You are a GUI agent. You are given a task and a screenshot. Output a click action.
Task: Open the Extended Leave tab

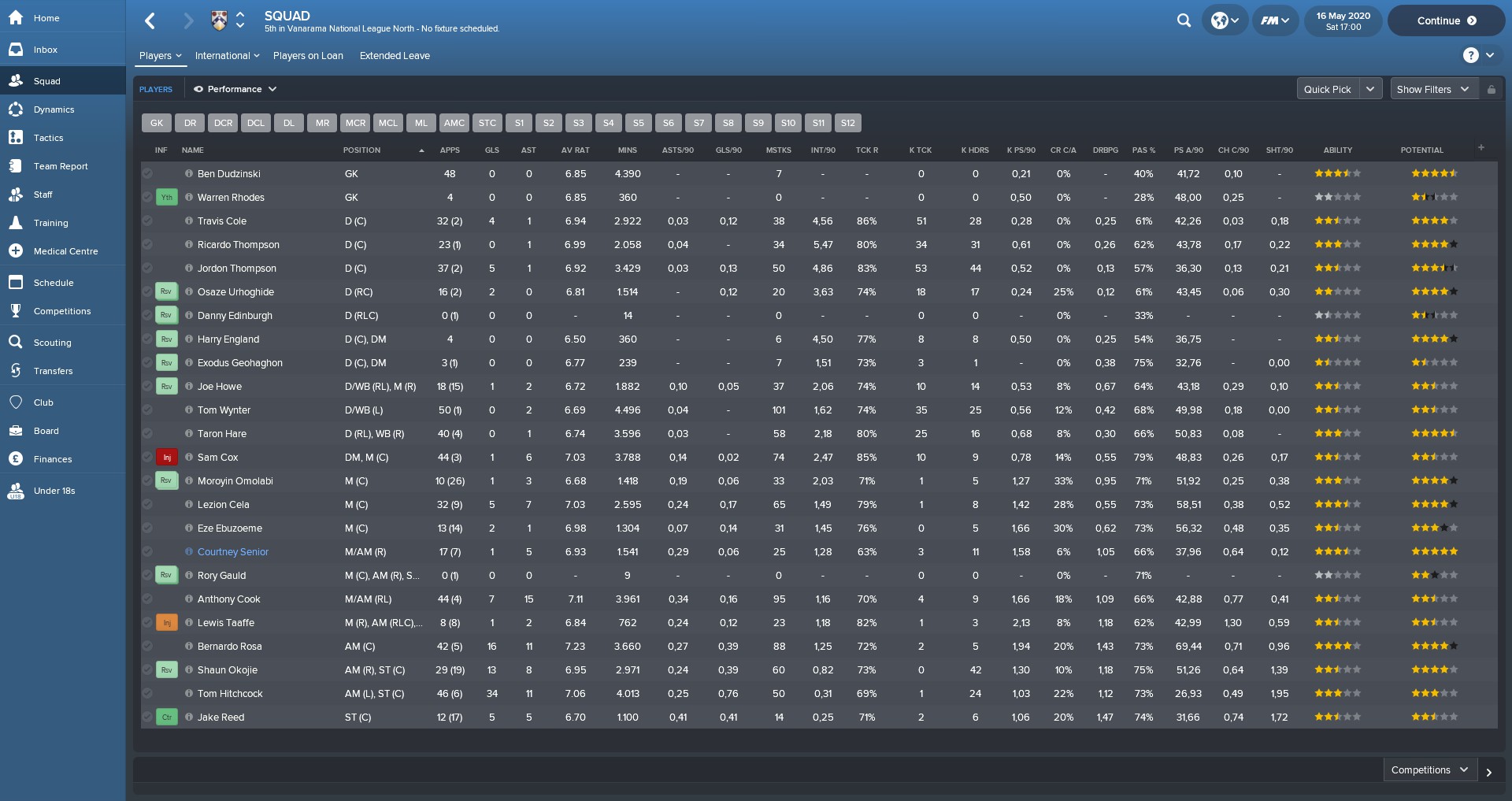coord(395,56)
